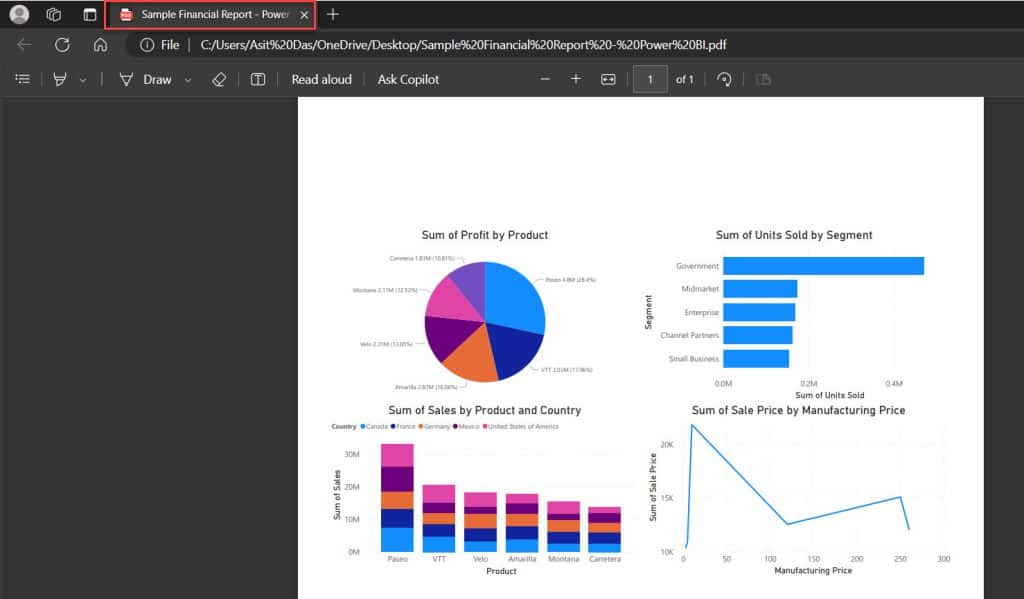This screenshot has height=599, width=1024.
Task: Click the Paseo stacked column
Action: tap(397, 498)
